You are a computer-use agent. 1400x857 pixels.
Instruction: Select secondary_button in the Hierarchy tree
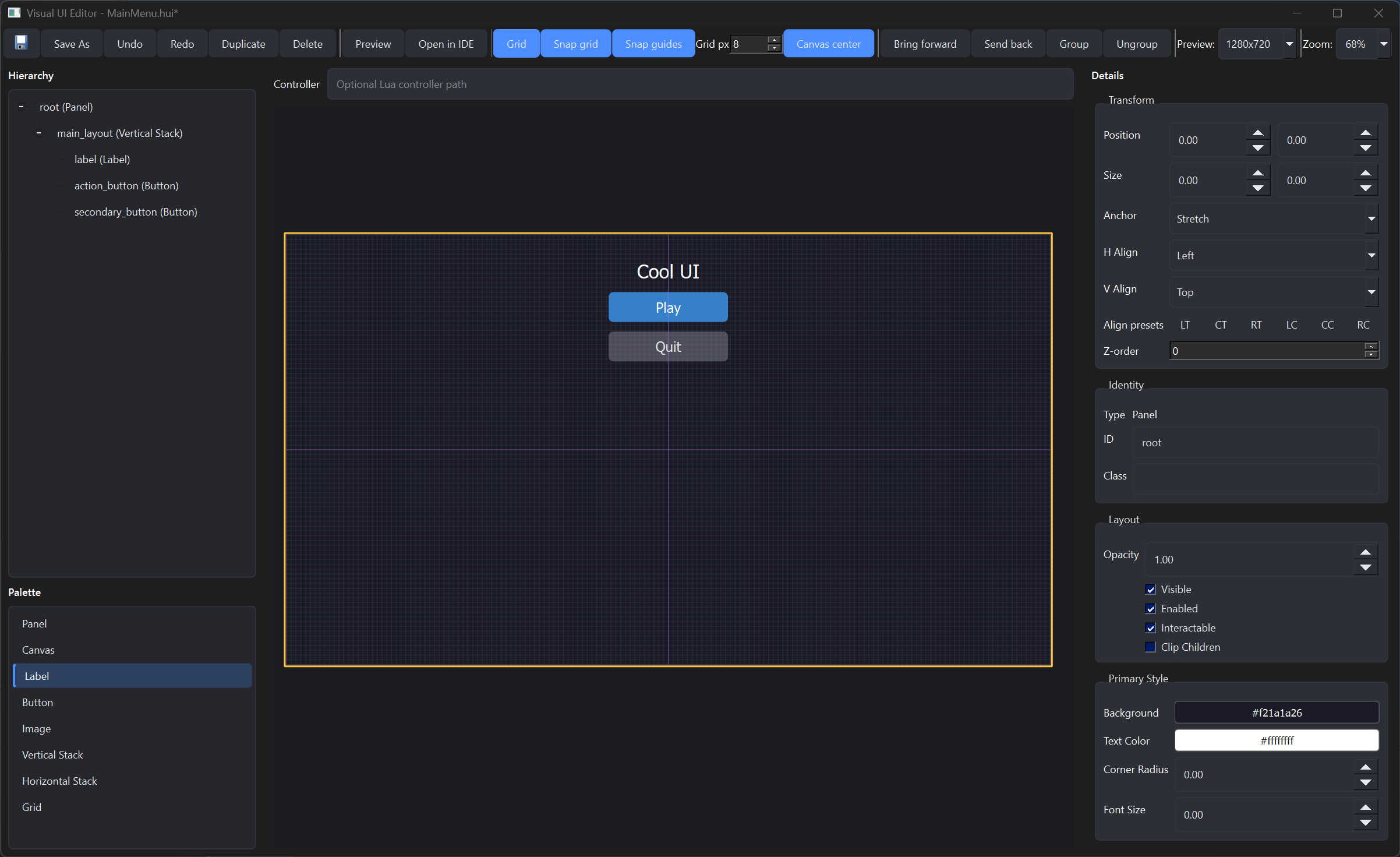point(136,211)
